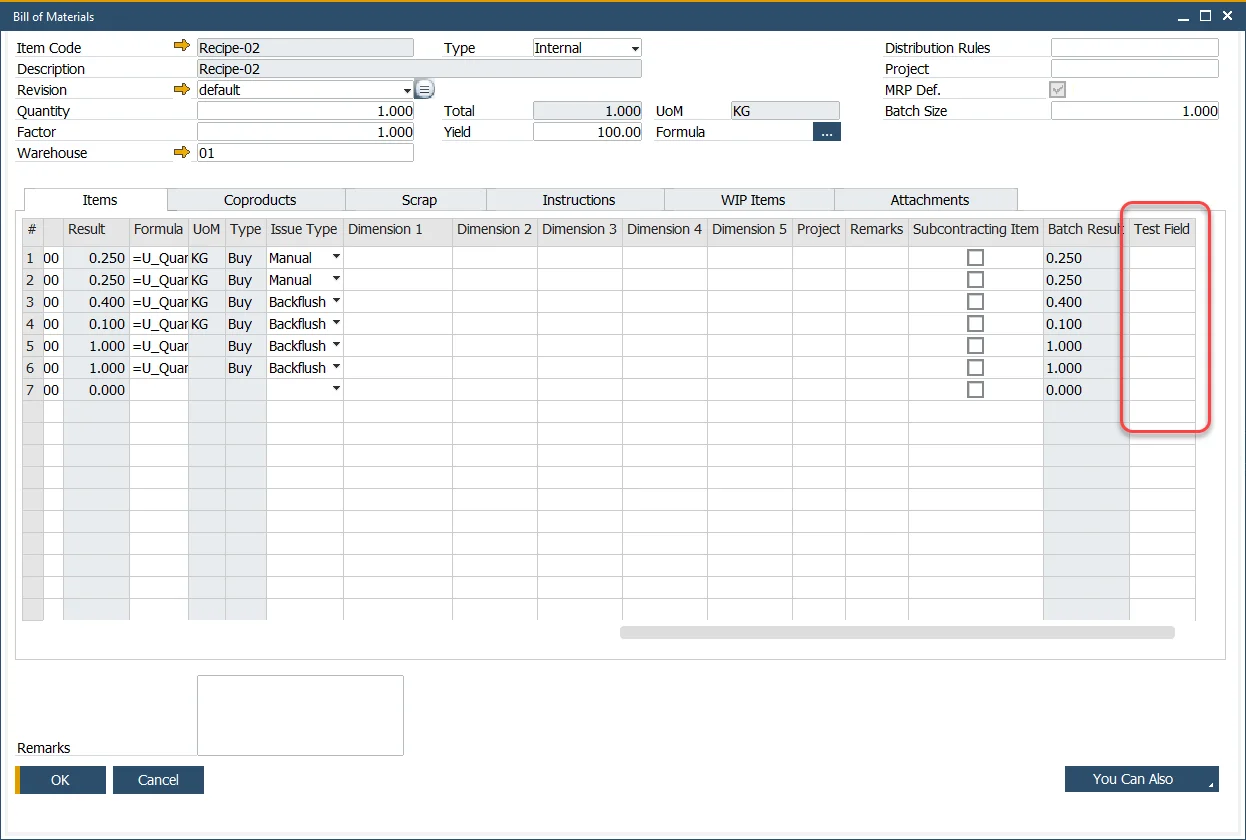Click into the Batch Size field
This screenshot has height=840, width=1246.
[1134, 111]
